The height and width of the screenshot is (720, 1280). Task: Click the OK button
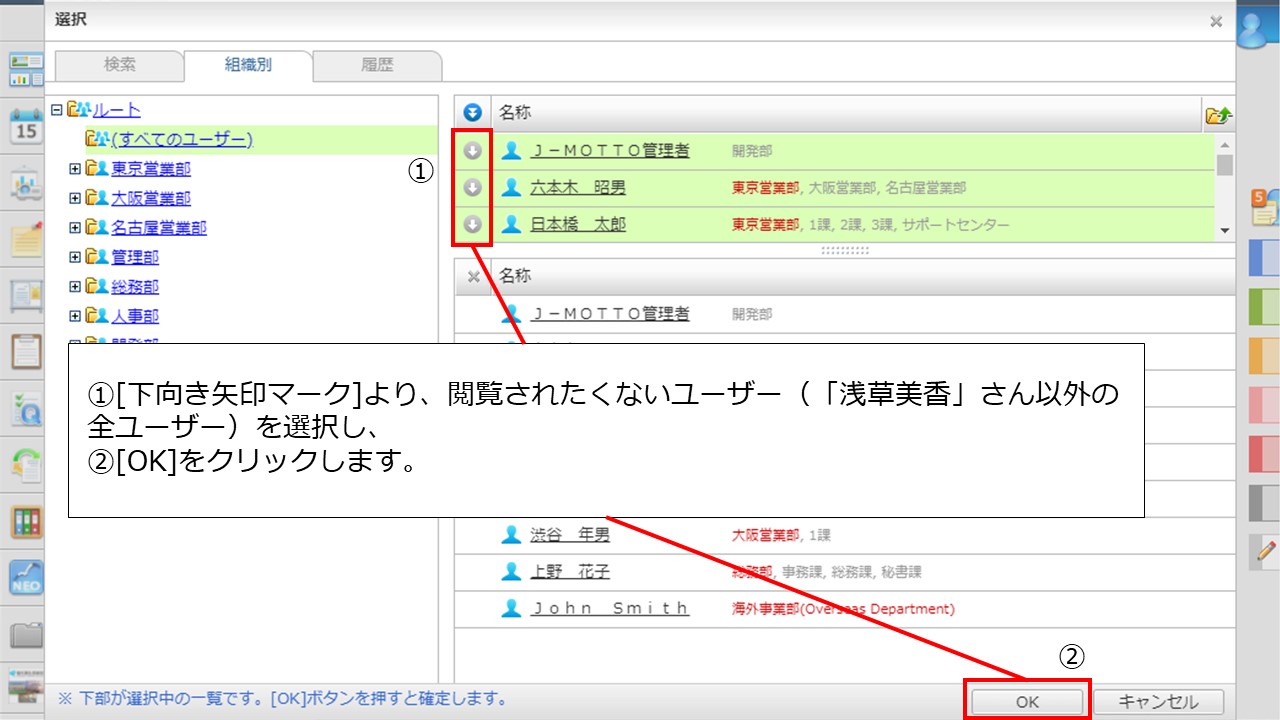pos(1027,702)
